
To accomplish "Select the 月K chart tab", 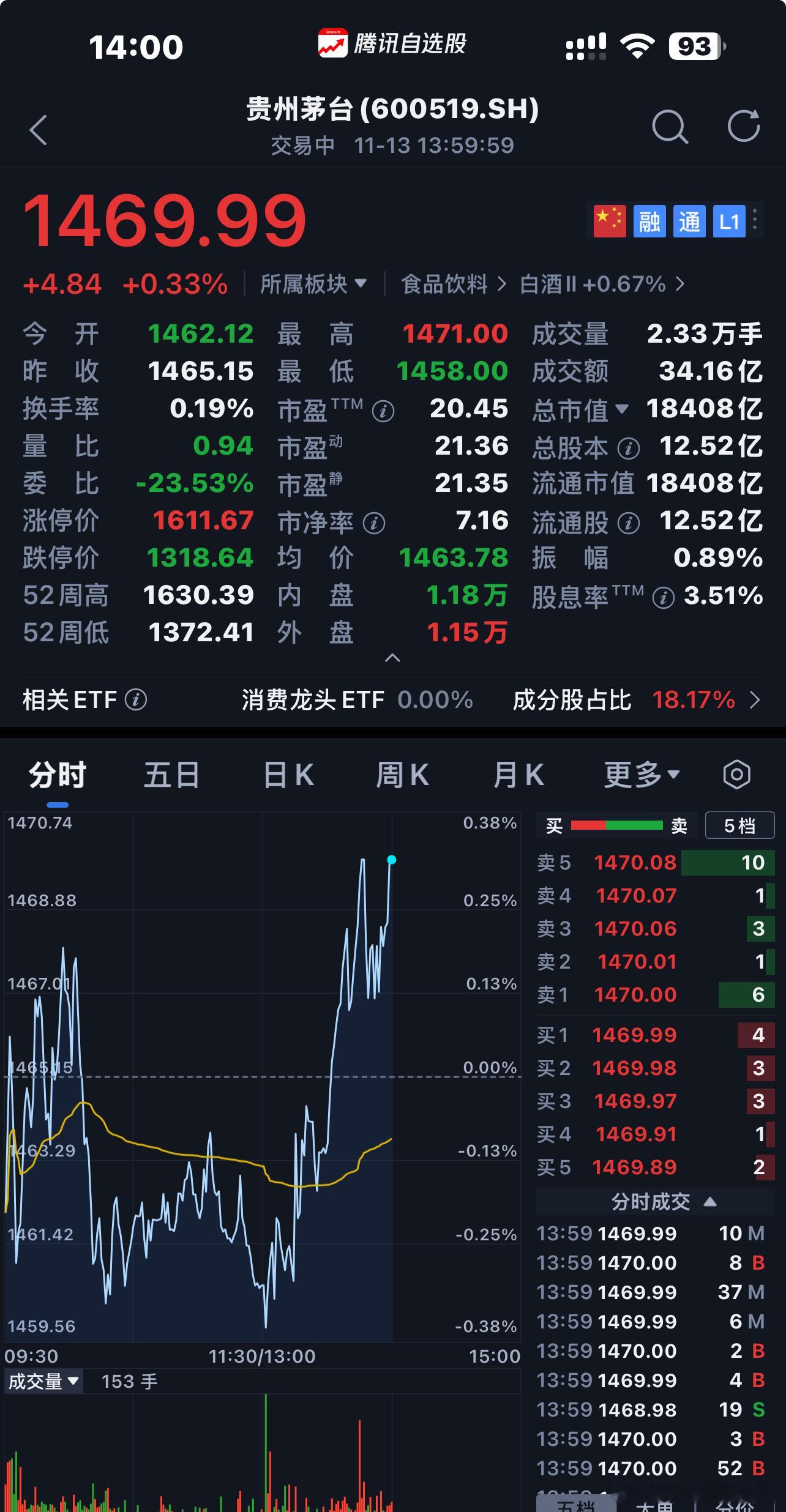I will tap(518, 775).
